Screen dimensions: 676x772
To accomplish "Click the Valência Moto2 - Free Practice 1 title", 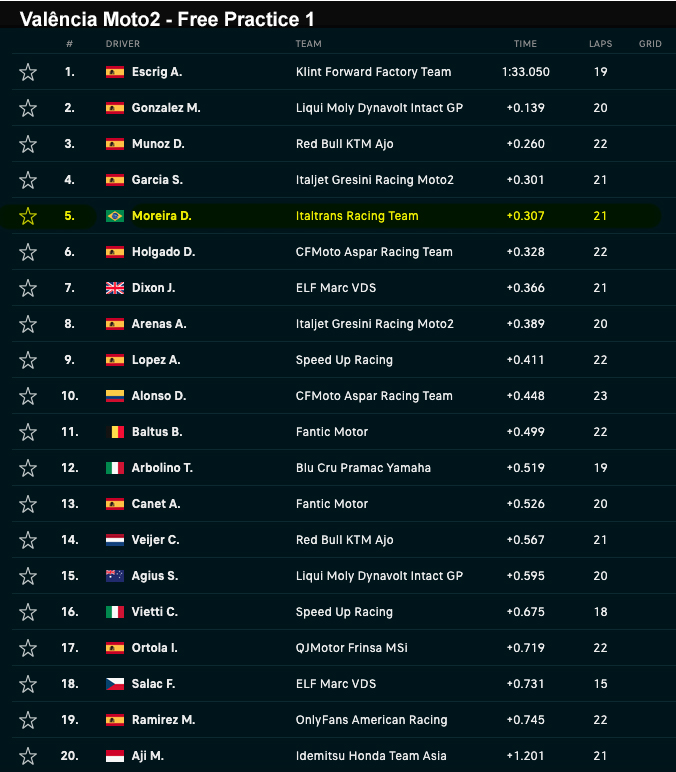I will pyautogui.click(x=167, y=19).
